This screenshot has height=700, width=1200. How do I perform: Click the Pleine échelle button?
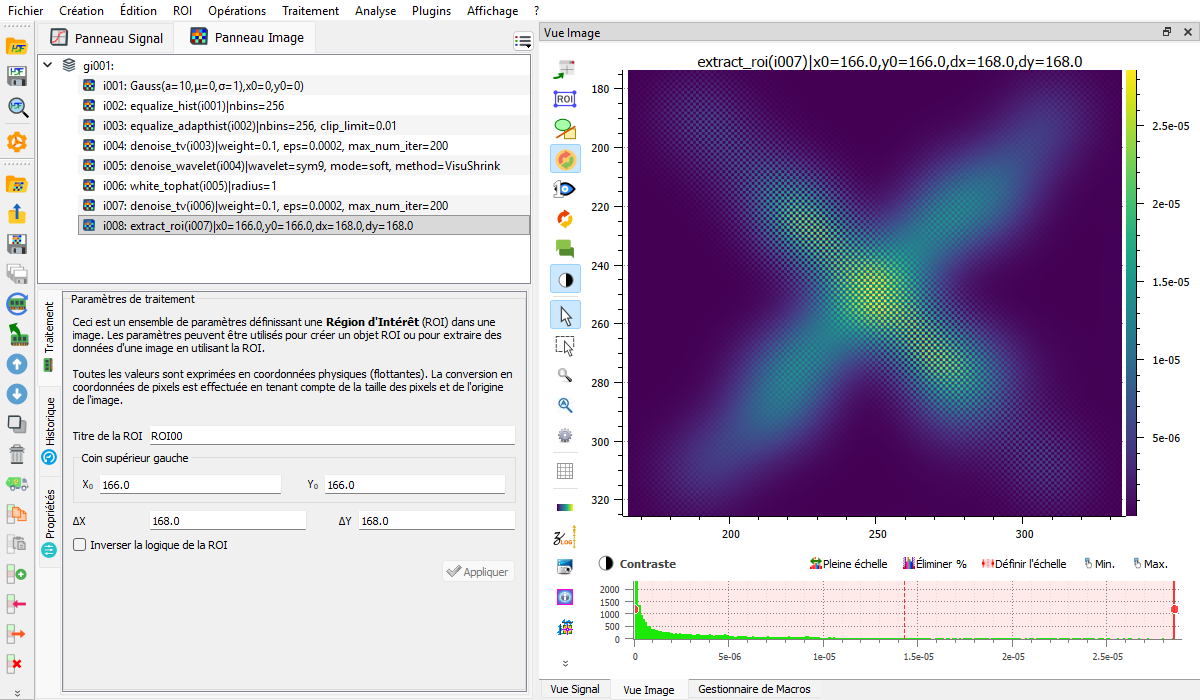[848, 564]
